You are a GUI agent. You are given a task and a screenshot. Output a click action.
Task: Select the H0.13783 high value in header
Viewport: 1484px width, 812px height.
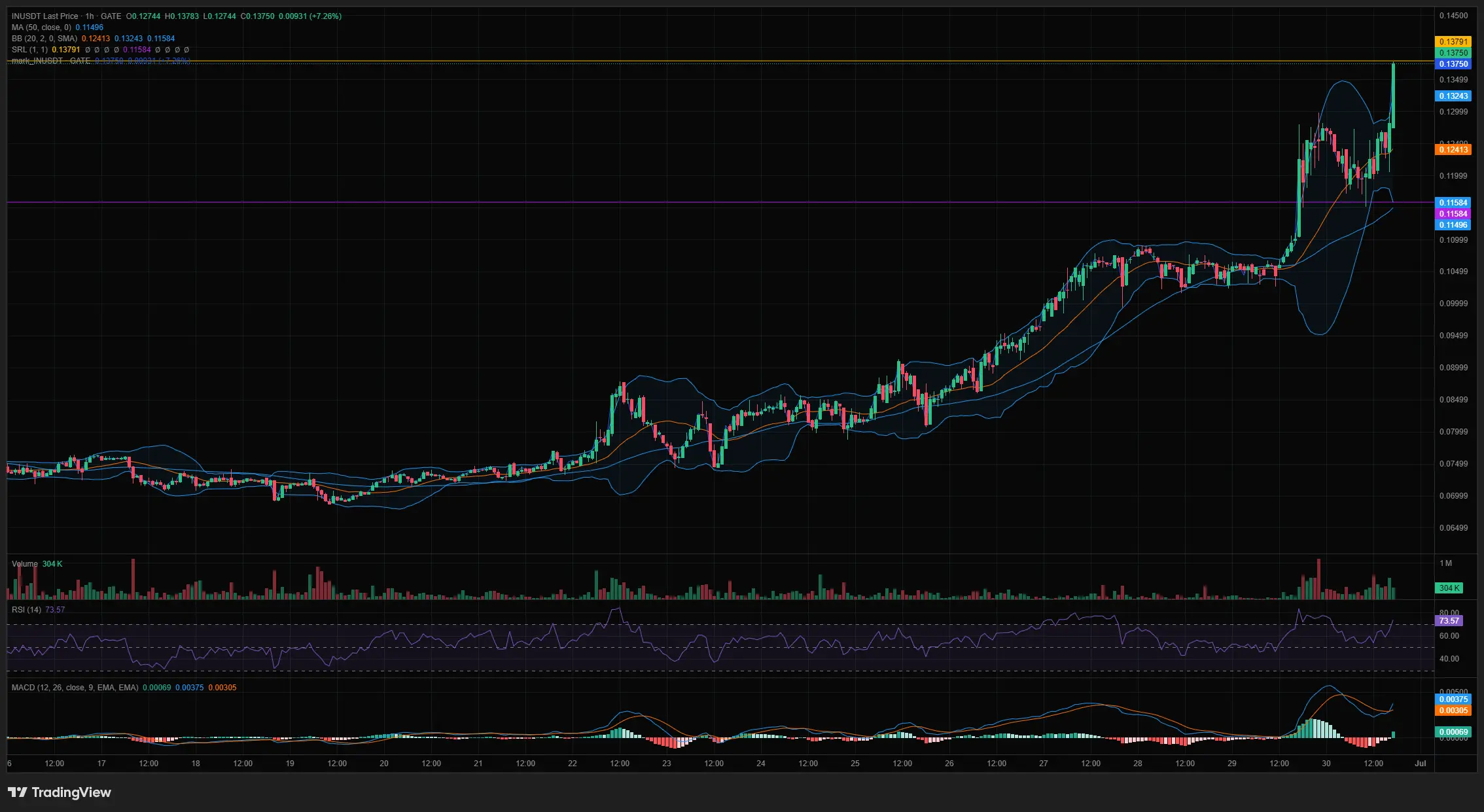click(182, 16)
